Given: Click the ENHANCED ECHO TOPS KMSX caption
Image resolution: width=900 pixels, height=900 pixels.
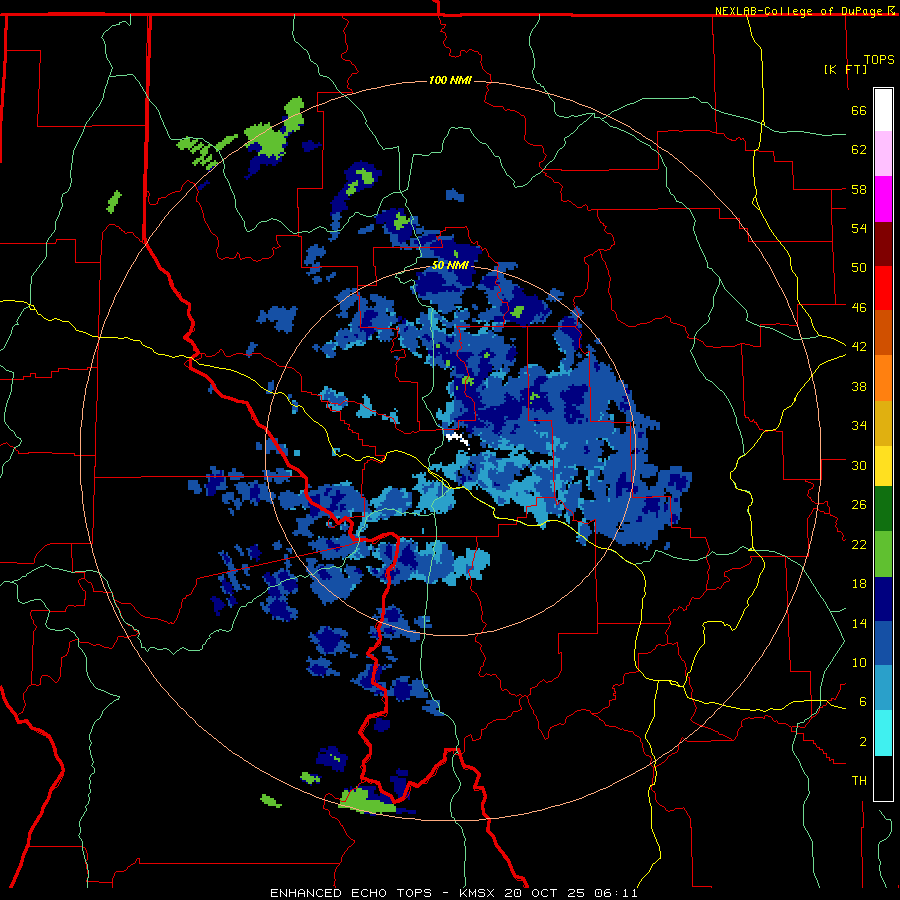Looking at the screenshot, I should point(453,893).
